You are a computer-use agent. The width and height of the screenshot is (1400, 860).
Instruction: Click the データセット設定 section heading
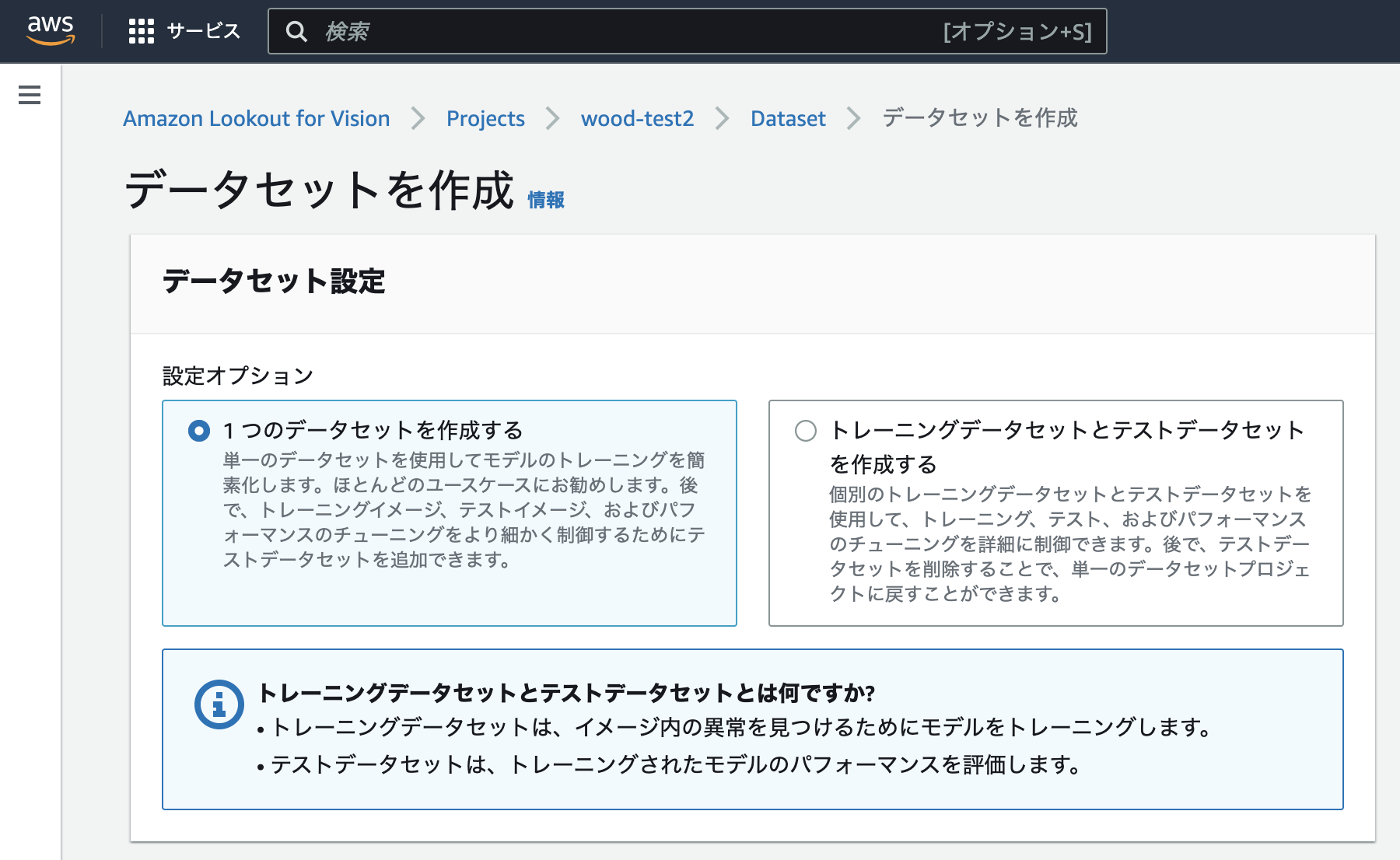click(274, 281)
